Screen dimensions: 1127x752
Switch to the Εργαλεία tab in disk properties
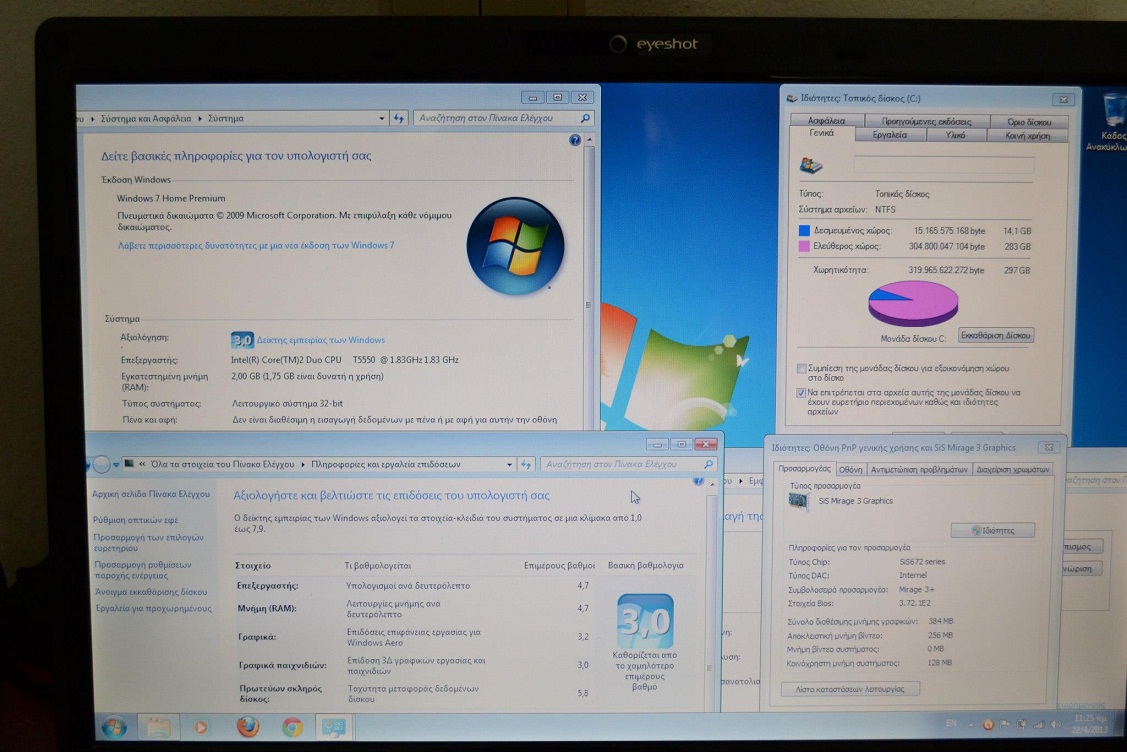(890, 134)
